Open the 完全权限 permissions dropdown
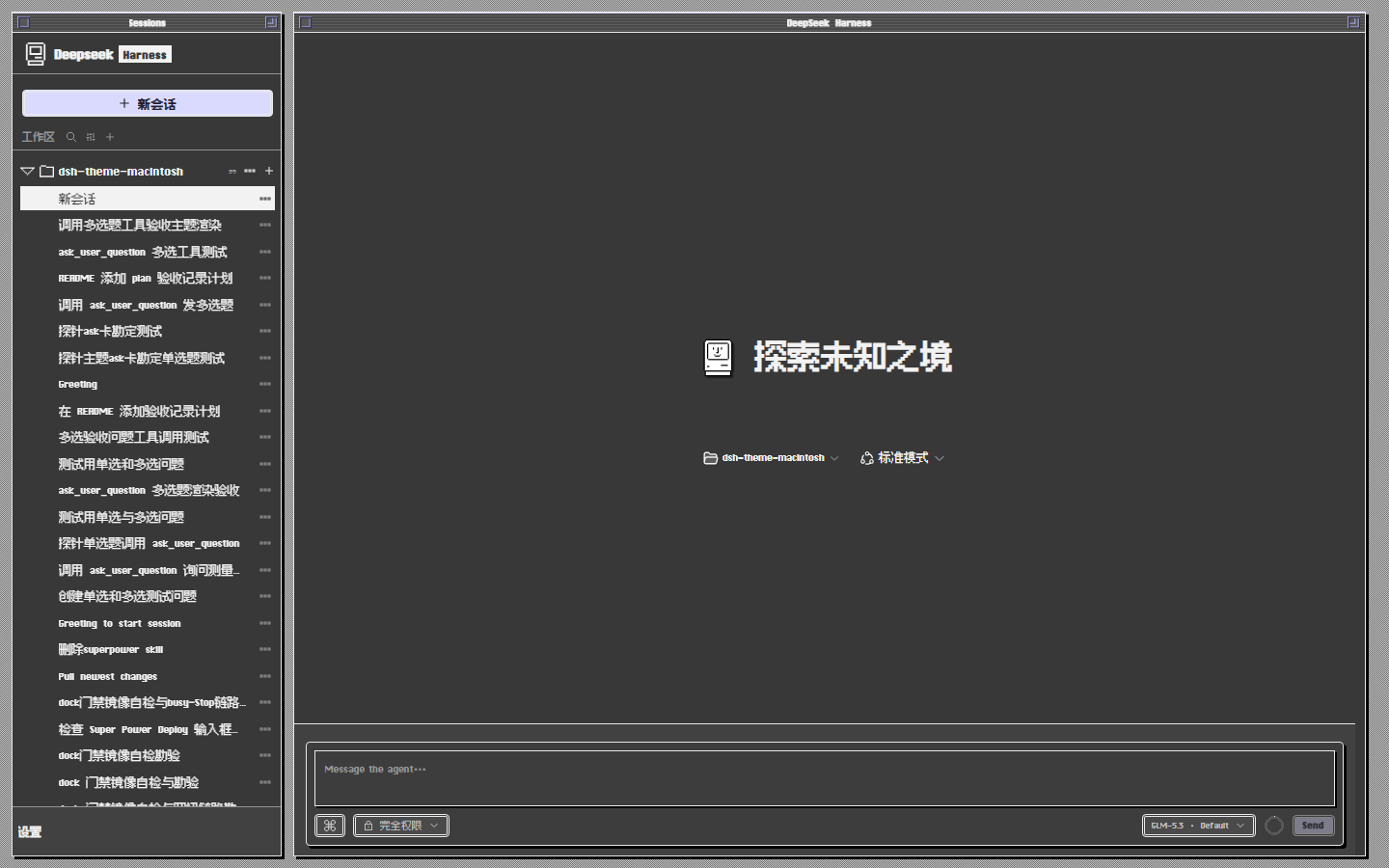The height and width of the screenshot is (868, 1389). click(400, 826)
